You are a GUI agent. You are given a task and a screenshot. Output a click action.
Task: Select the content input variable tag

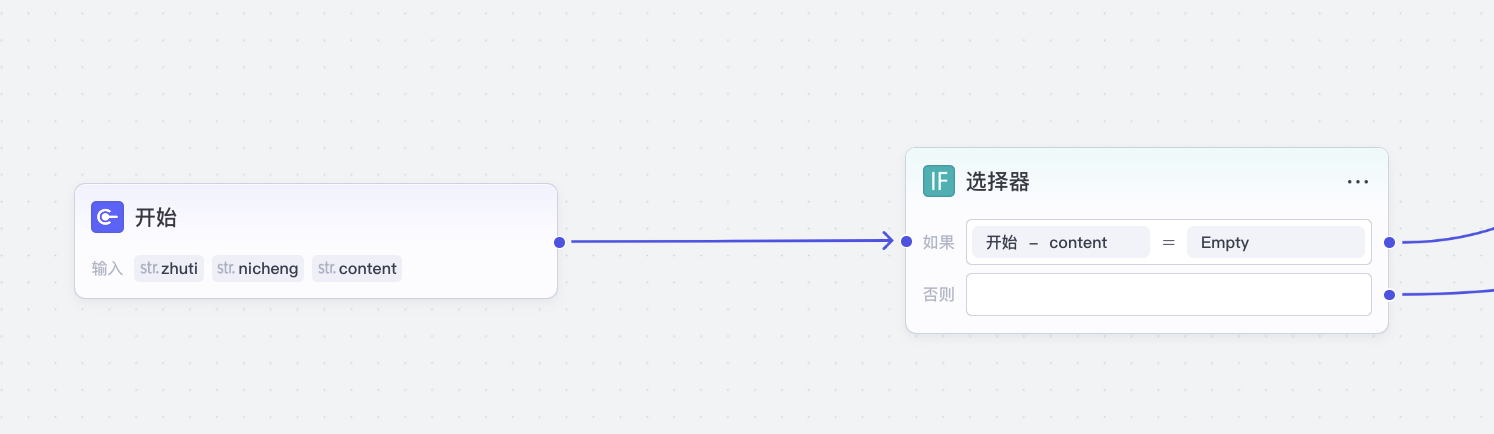tap(357, 268)
